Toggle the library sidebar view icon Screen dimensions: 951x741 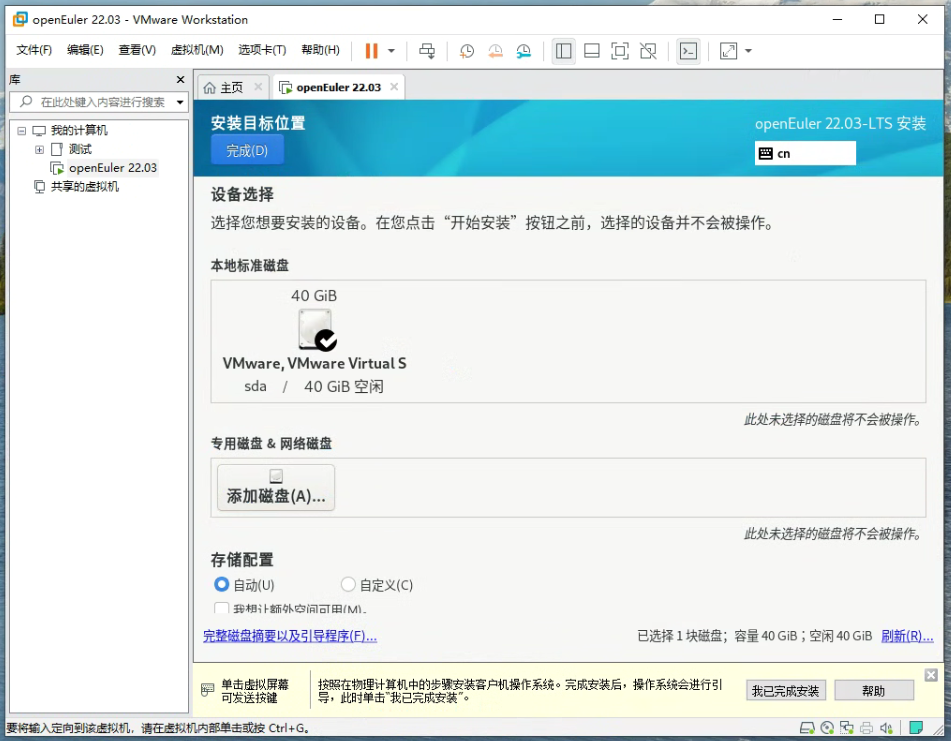pos(563,51)
